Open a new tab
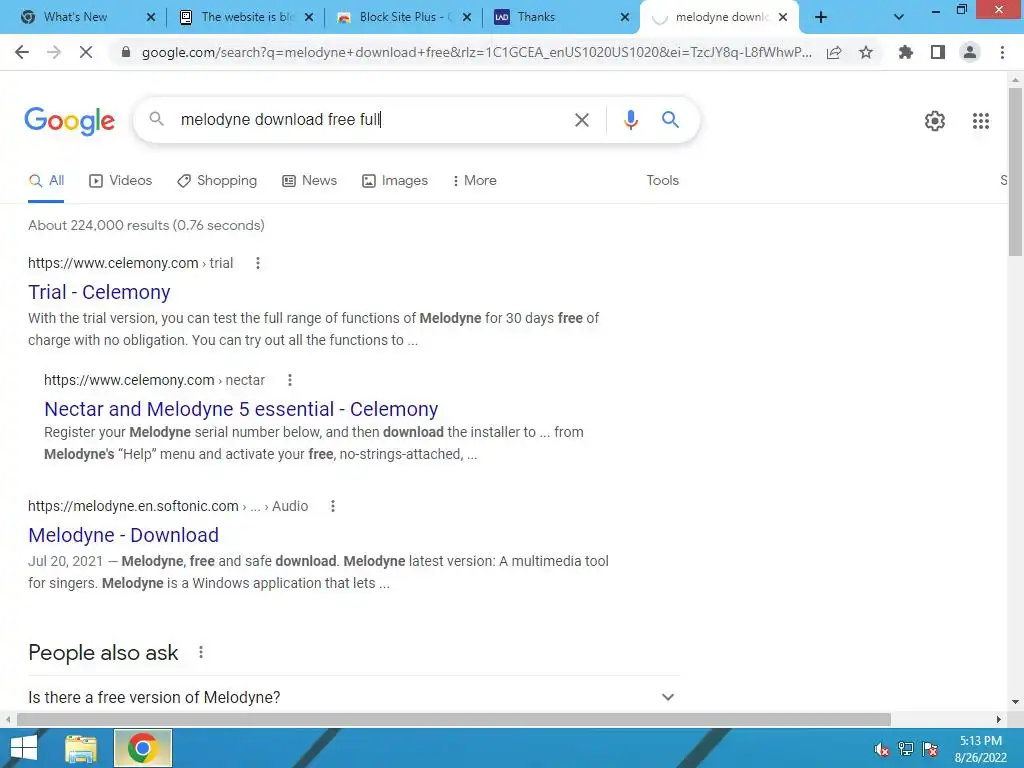The width and height of the screenshot is (1024, 768). 821,17
